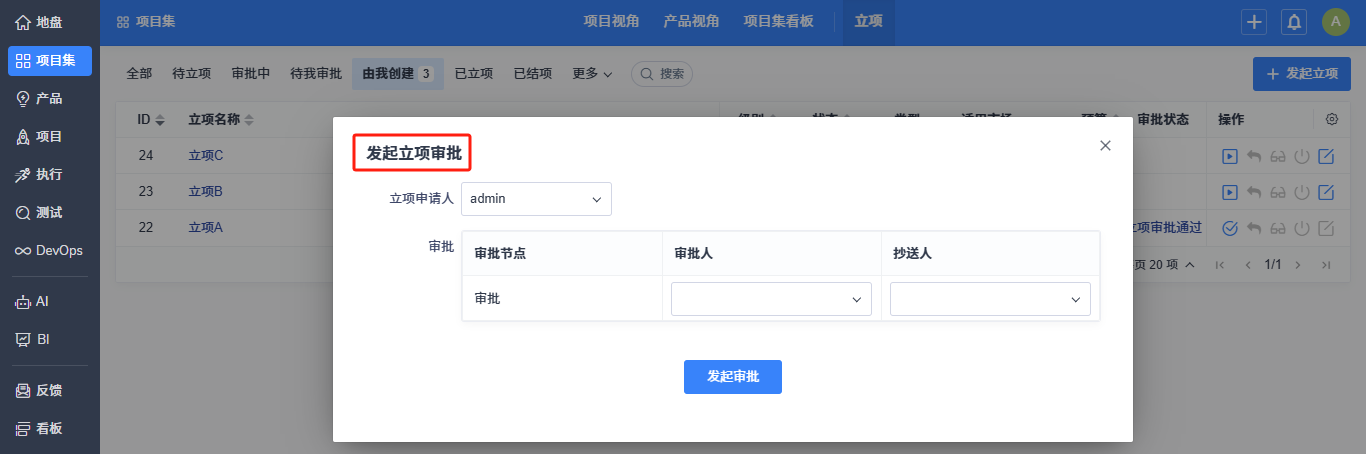Click the 发起审批 button
Screen dimensions: 1366x454
(732, 377)
